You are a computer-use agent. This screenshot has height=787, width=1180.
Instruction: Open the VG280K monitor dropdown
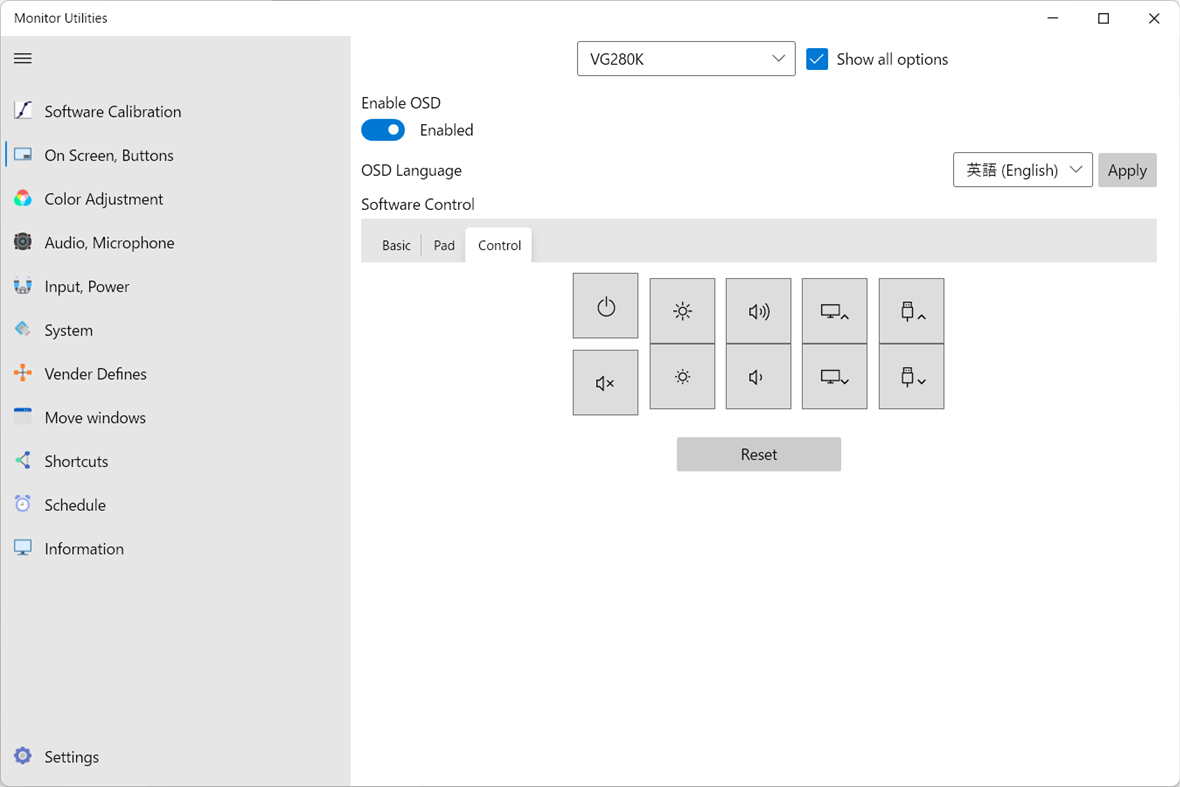coord(686,58)
